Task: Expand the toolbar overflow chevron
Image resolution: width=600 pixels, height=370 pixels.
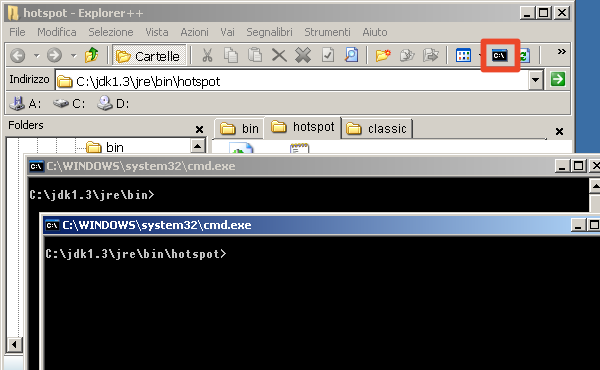Action: click(x=561, y=52)
